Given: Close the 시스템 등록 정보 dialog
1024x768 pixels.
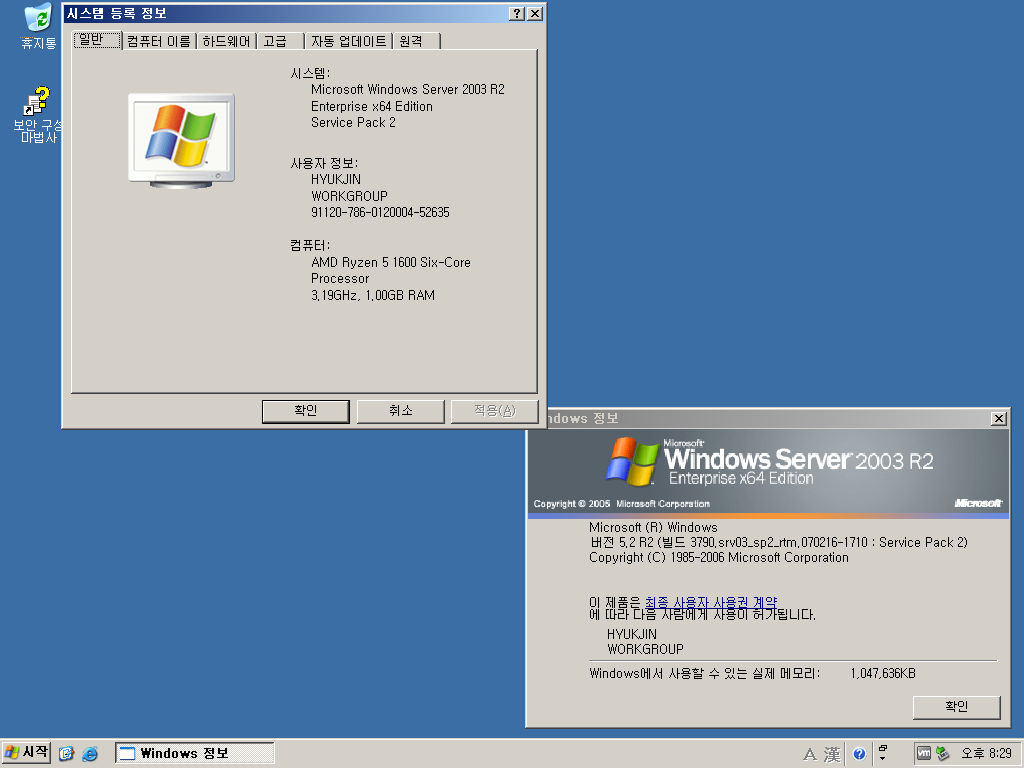Looking at the screenshot, I should pos(535,14).
